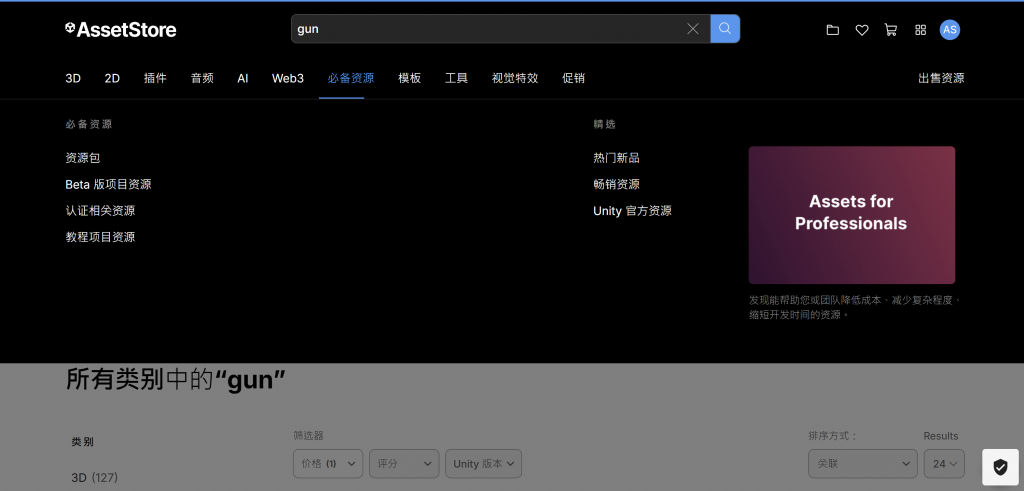Expand the 价格 filter dropdown
This screenshot has width=1024, height=491.
click(328, 464)
